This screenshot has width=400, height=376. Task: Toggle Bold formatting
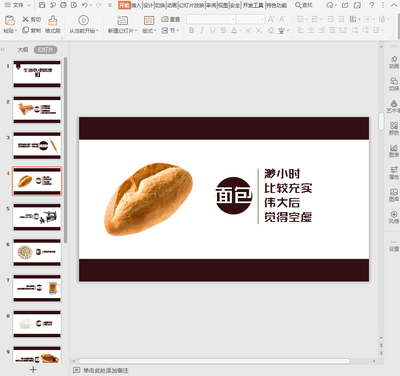click(191, 30)
